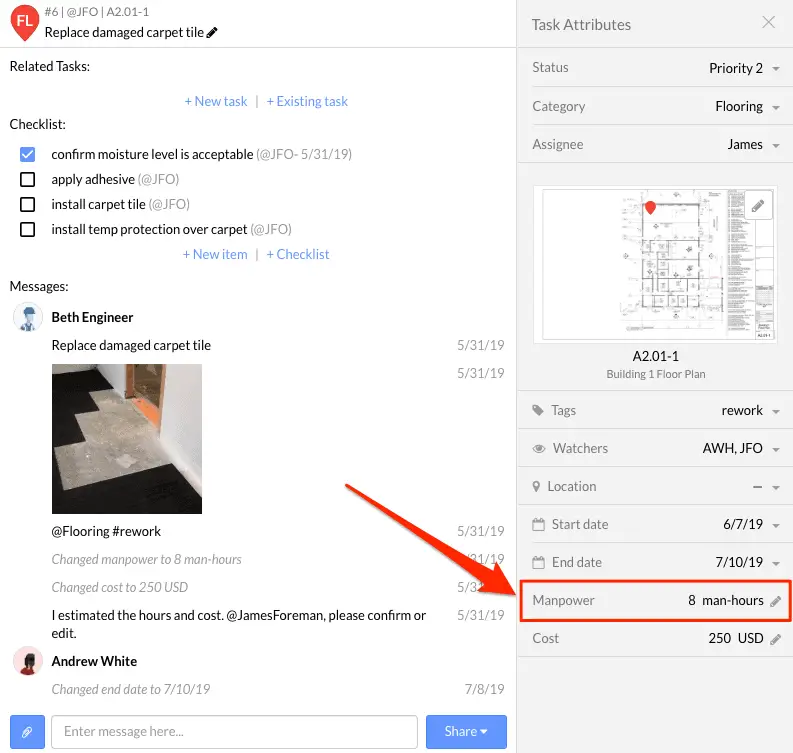
Task: Click the + New task link
Action: coord(216,101)
